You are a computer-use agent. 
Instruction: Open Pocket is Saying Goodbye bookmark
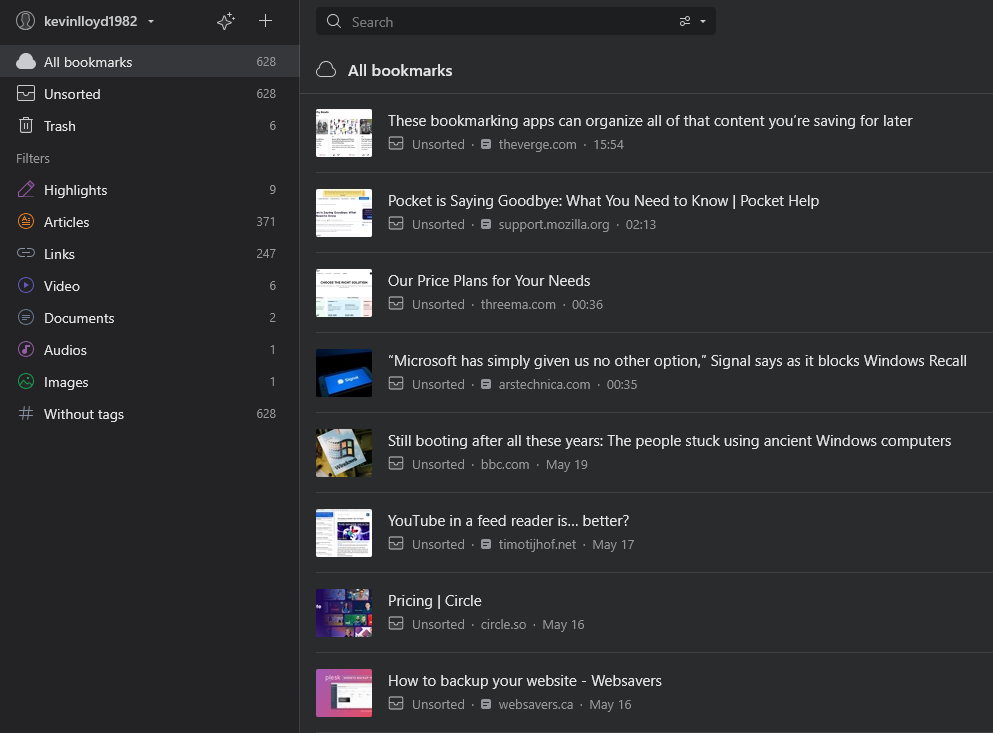[603, 201]
